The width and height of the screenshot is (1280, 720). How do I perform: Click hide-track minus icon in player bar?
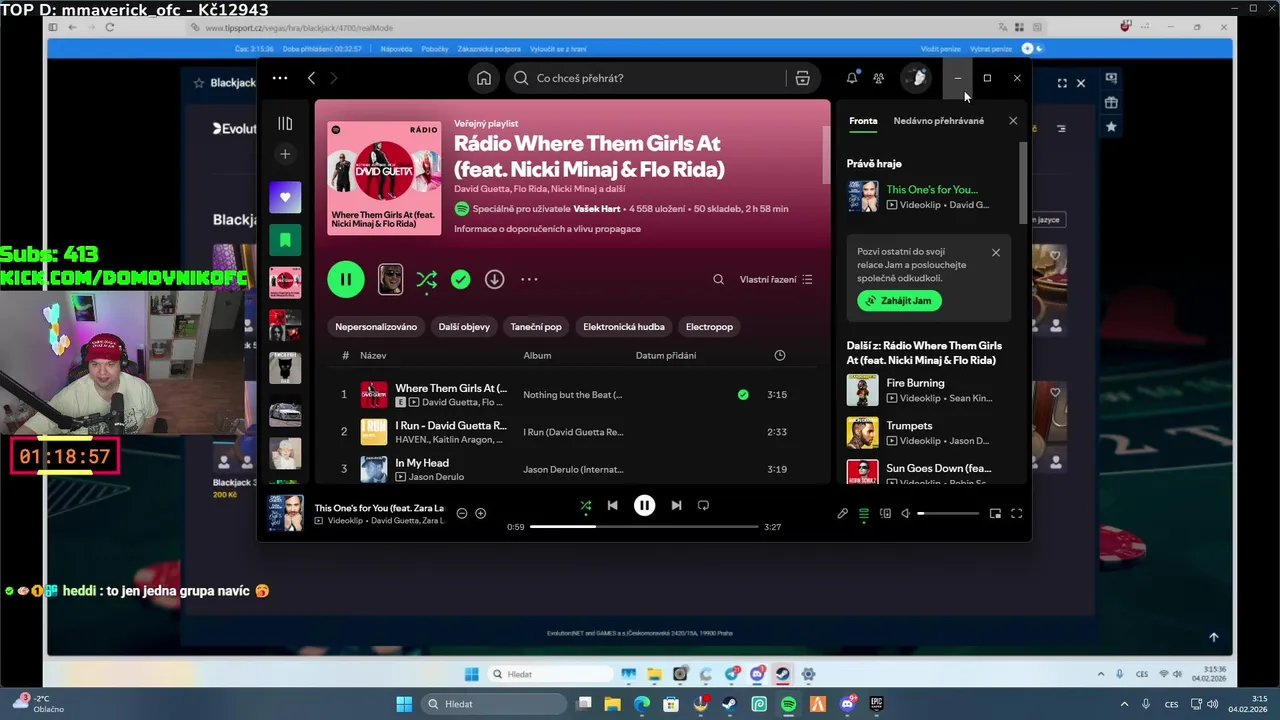(462, 514)
